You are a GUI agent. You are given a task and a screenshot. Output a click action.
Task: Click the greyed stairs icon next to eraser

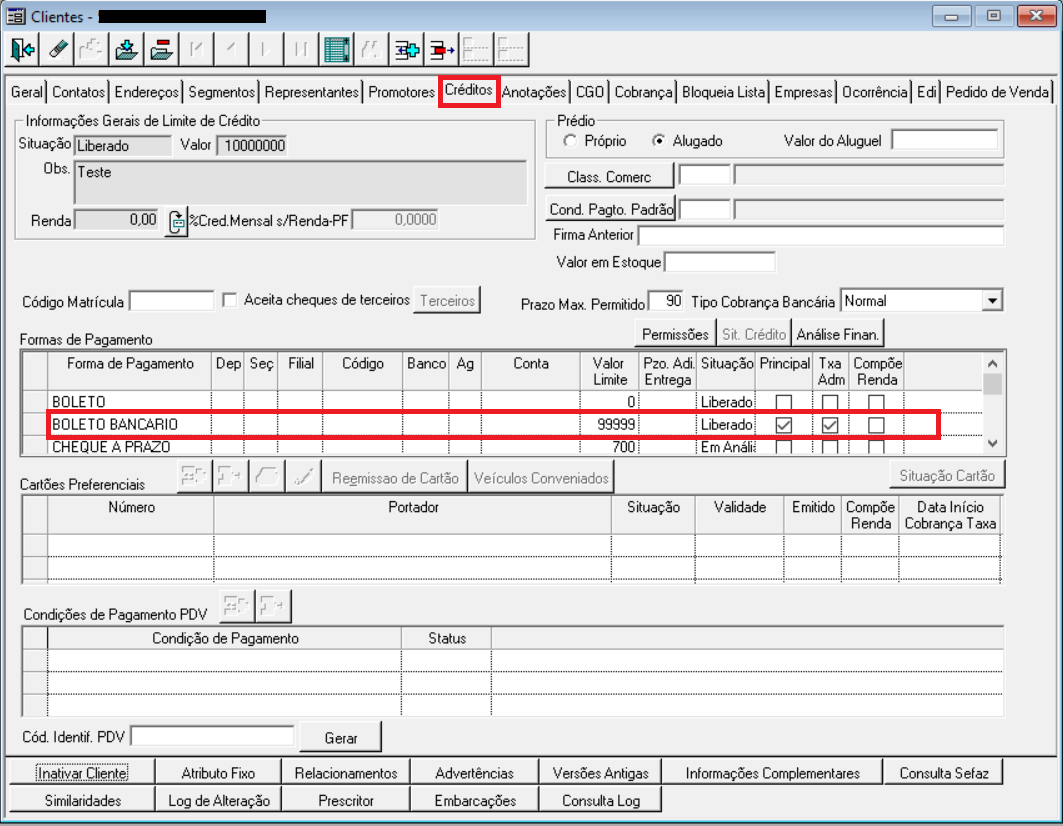click(x=92, y=50)
